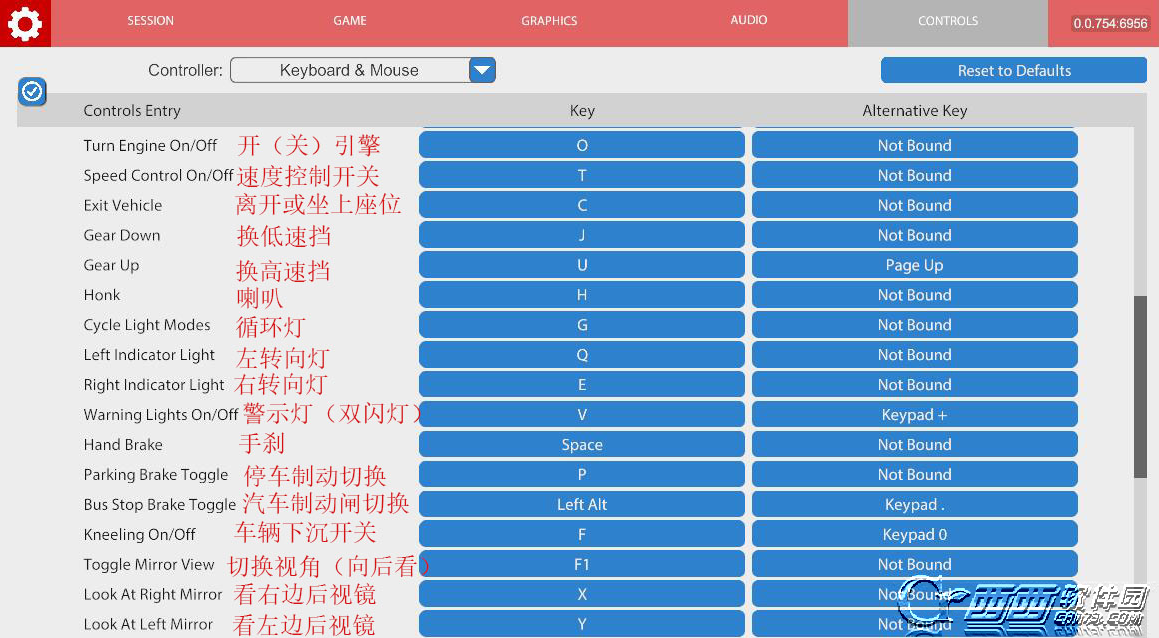
Task: Click the Alternative Key column header
Action: click(x=914, y=111)
